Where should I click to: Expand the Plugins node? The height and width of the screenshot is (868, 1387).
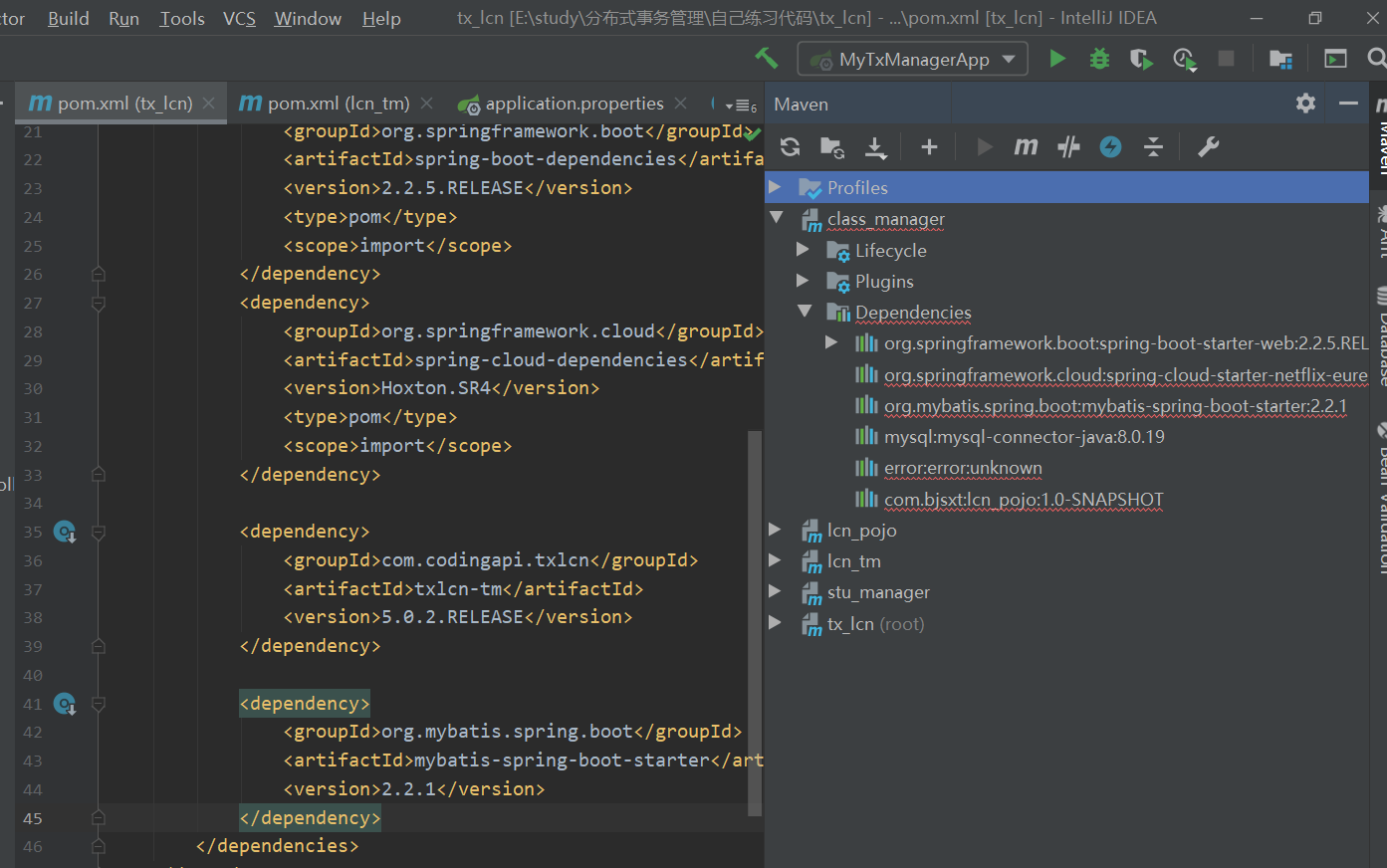[803, 281]
